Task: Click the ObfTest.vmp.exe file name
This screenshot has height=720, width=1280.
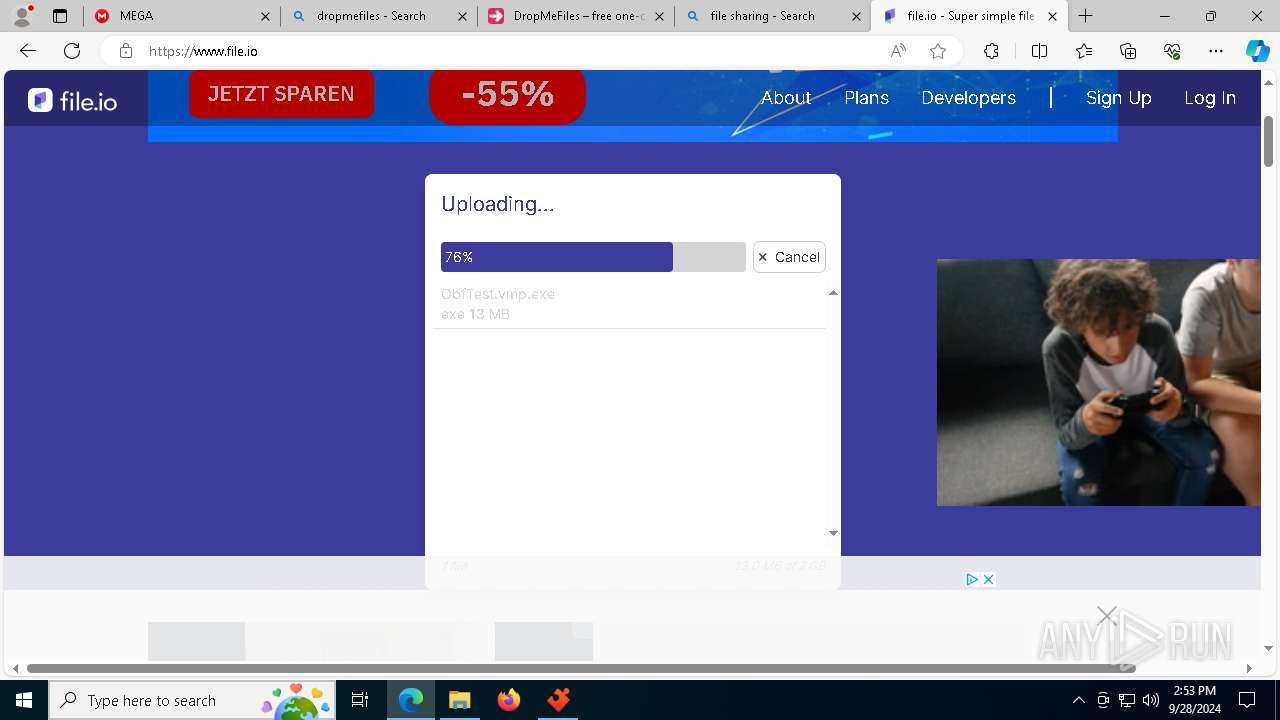Action: click(x=498, y=294)
